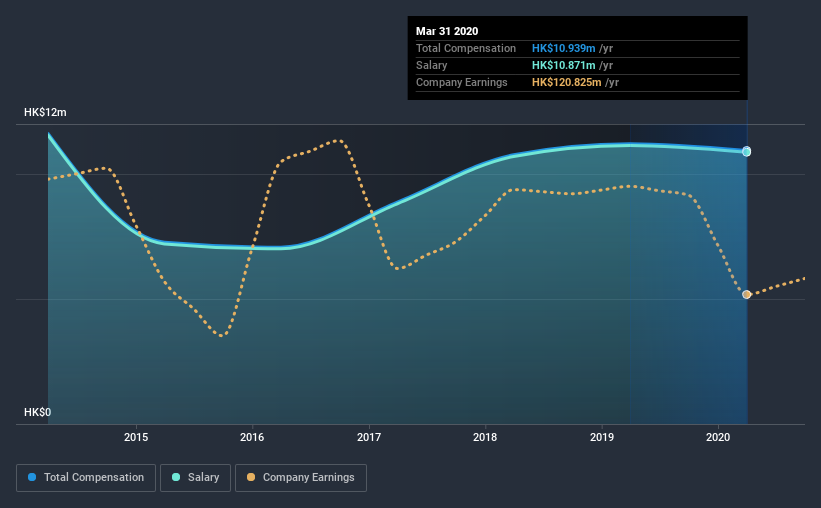Select the orange earnings data point at Mar 2020
Screen dimensions: 821x508
click(x=747, y=295)
